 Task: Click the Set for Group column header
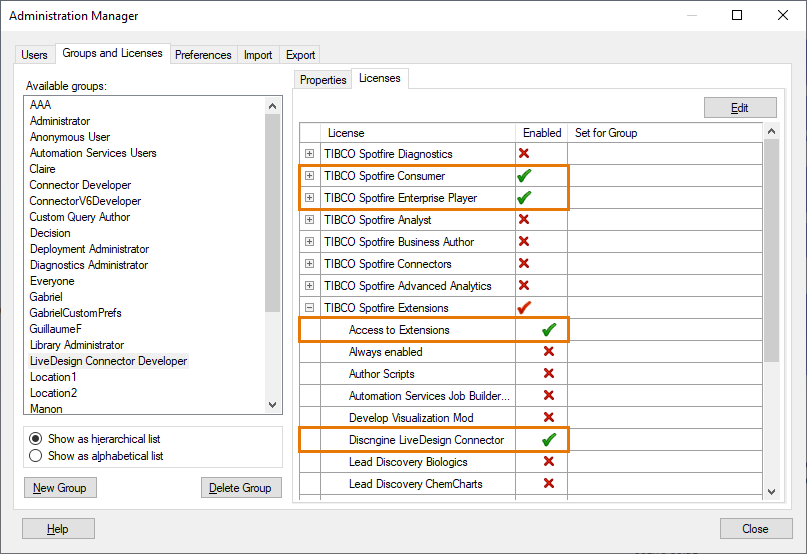[665, 133]
